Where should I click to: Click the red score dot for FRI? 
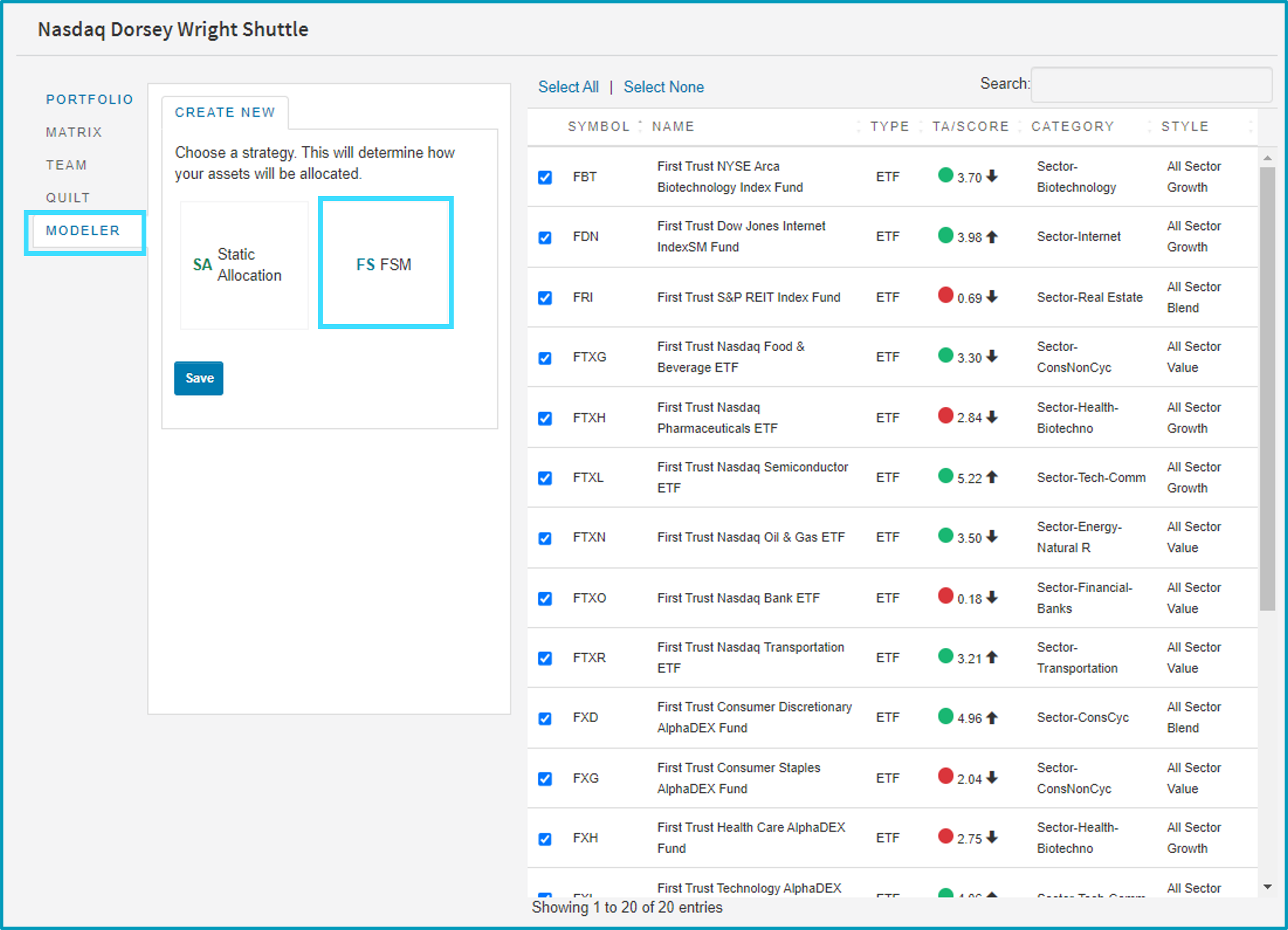tap(945, 295)
